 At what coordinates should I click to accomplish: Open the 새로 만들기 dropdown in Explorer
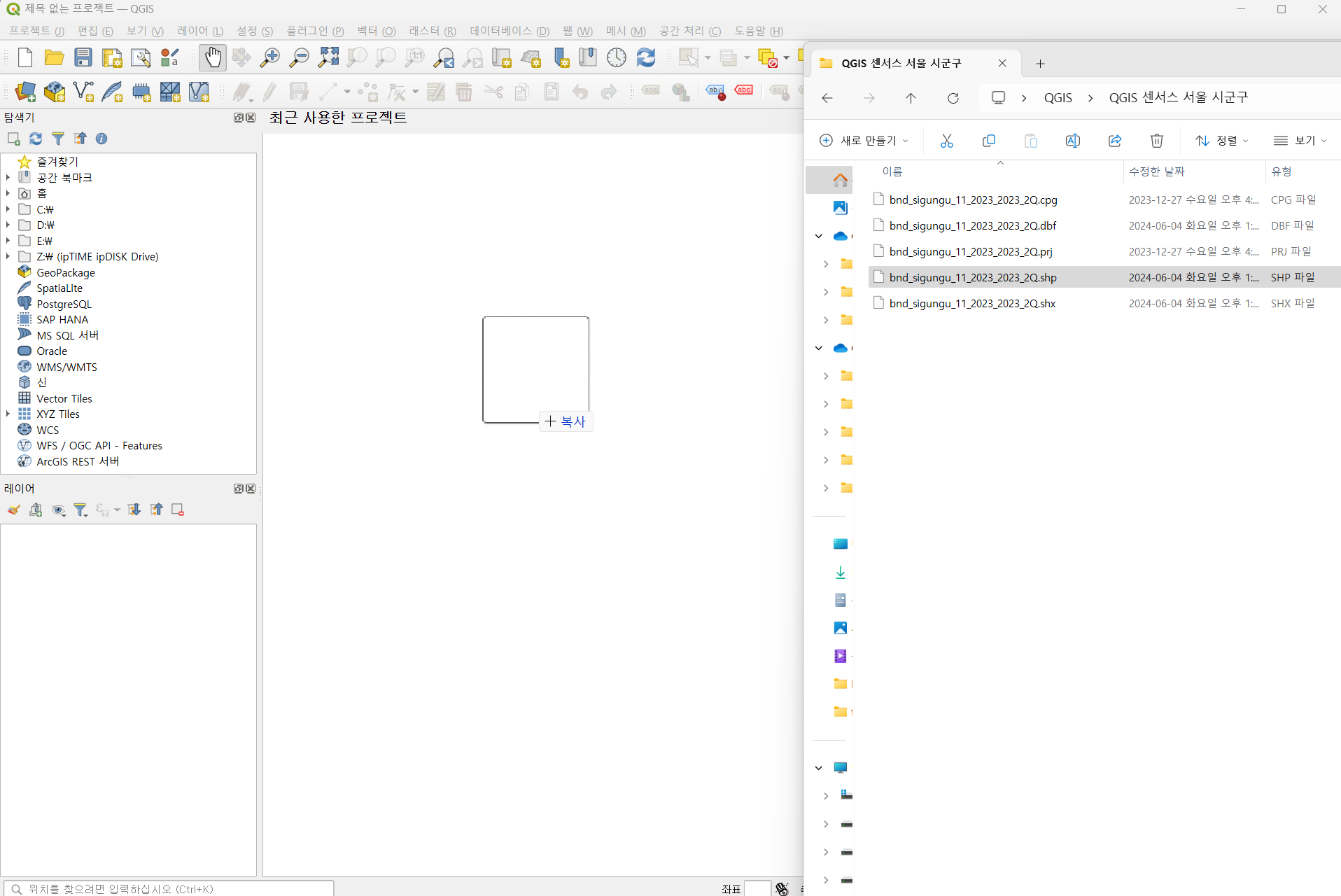click(x=864, y=141)
